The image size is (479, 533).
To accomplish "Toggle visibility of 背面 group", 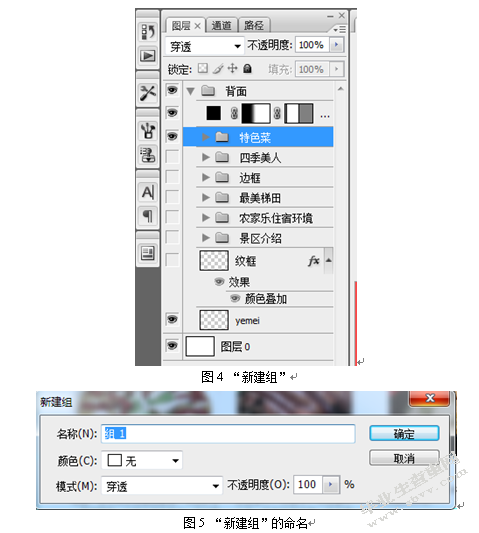I will point(172,90).
